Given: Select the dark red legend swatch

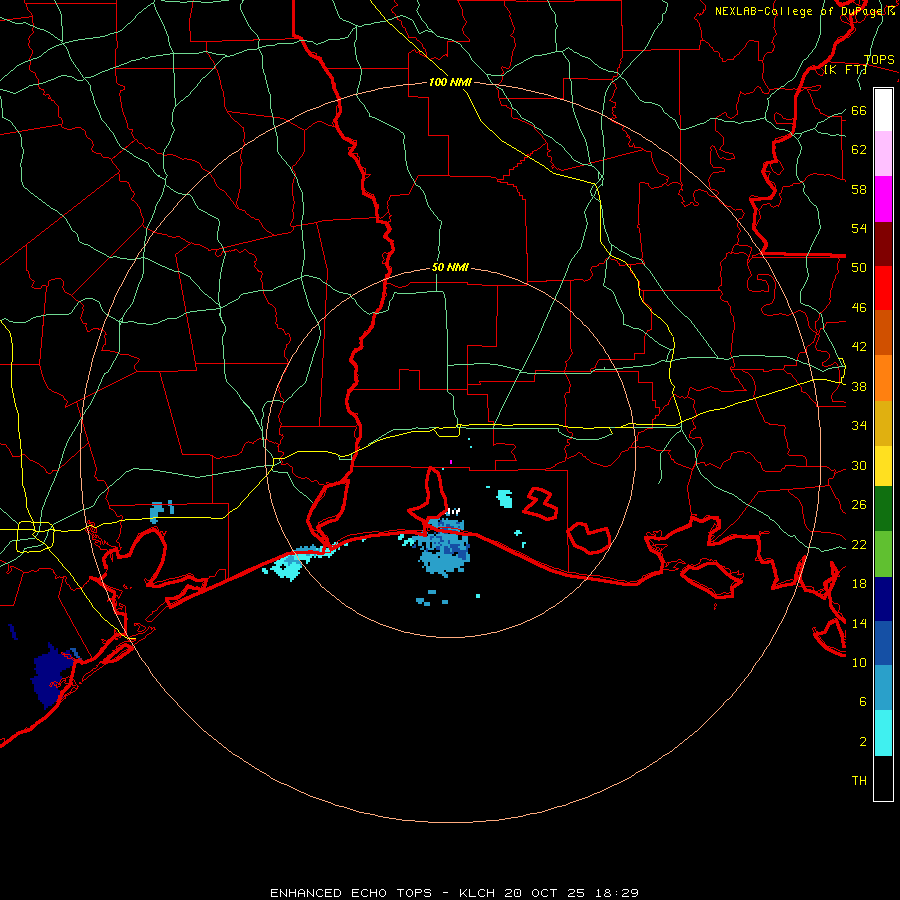Looking at the screenshot, I should click(x=883, y=244).
